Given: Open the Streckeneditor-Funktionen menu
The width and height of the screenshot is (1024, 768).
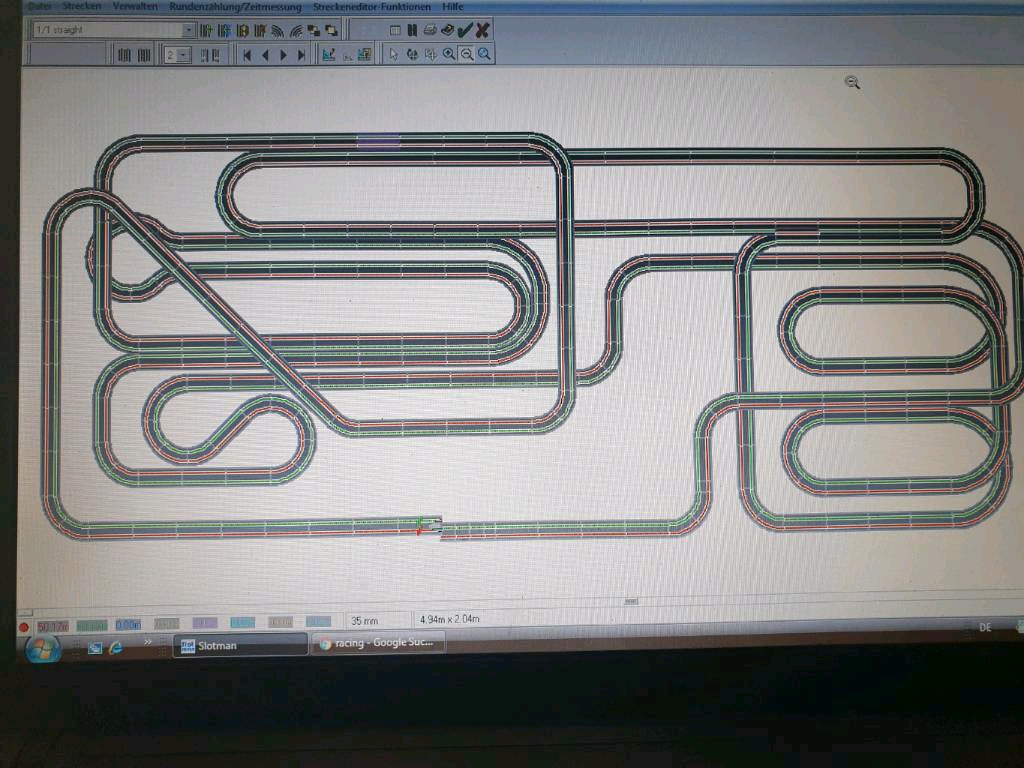Looking at the screenshot, I should pos(371,6).
